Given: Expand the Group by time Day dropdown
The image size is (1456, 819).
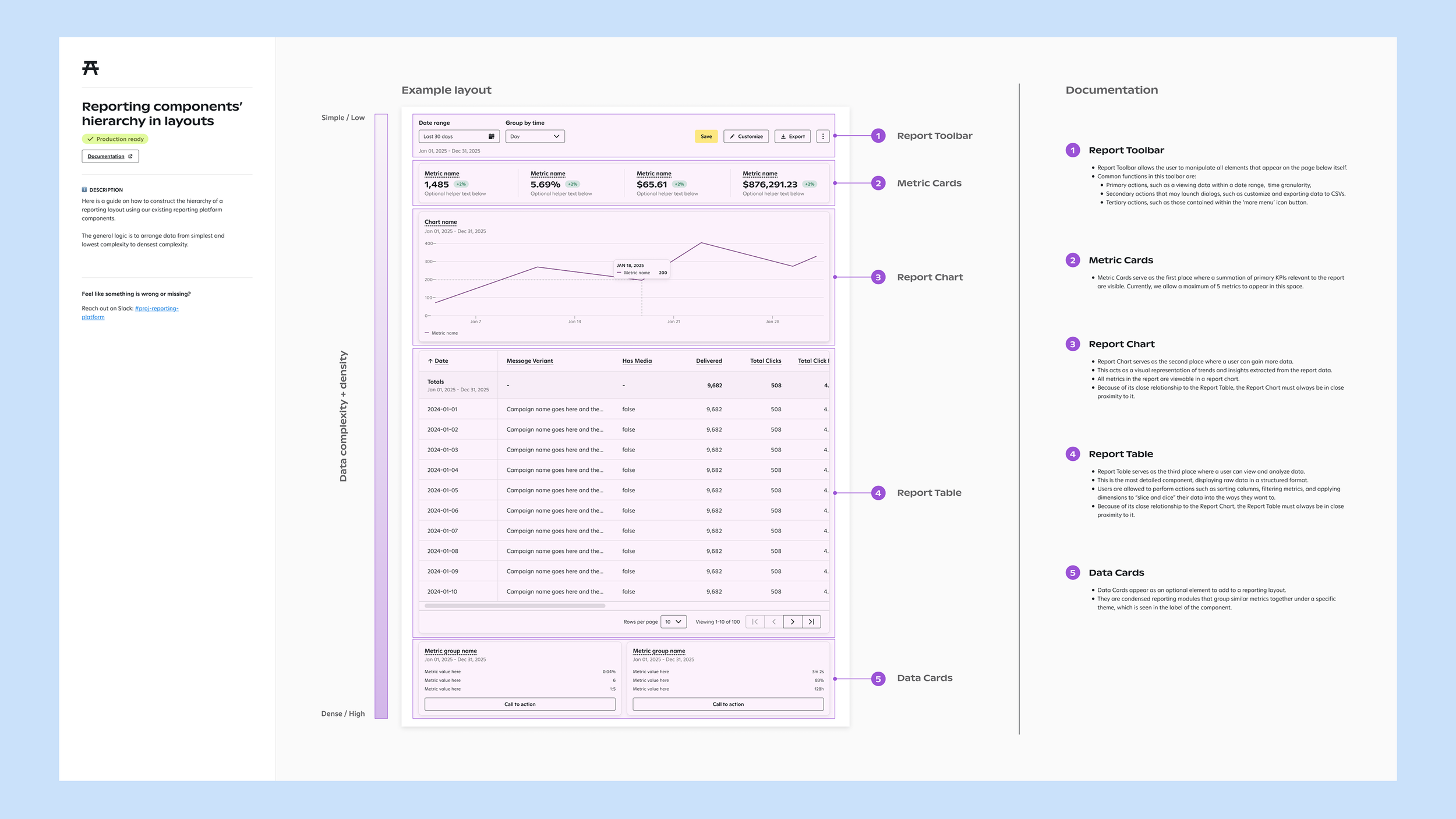Looking at the screenshot, I should click(535, 136).
